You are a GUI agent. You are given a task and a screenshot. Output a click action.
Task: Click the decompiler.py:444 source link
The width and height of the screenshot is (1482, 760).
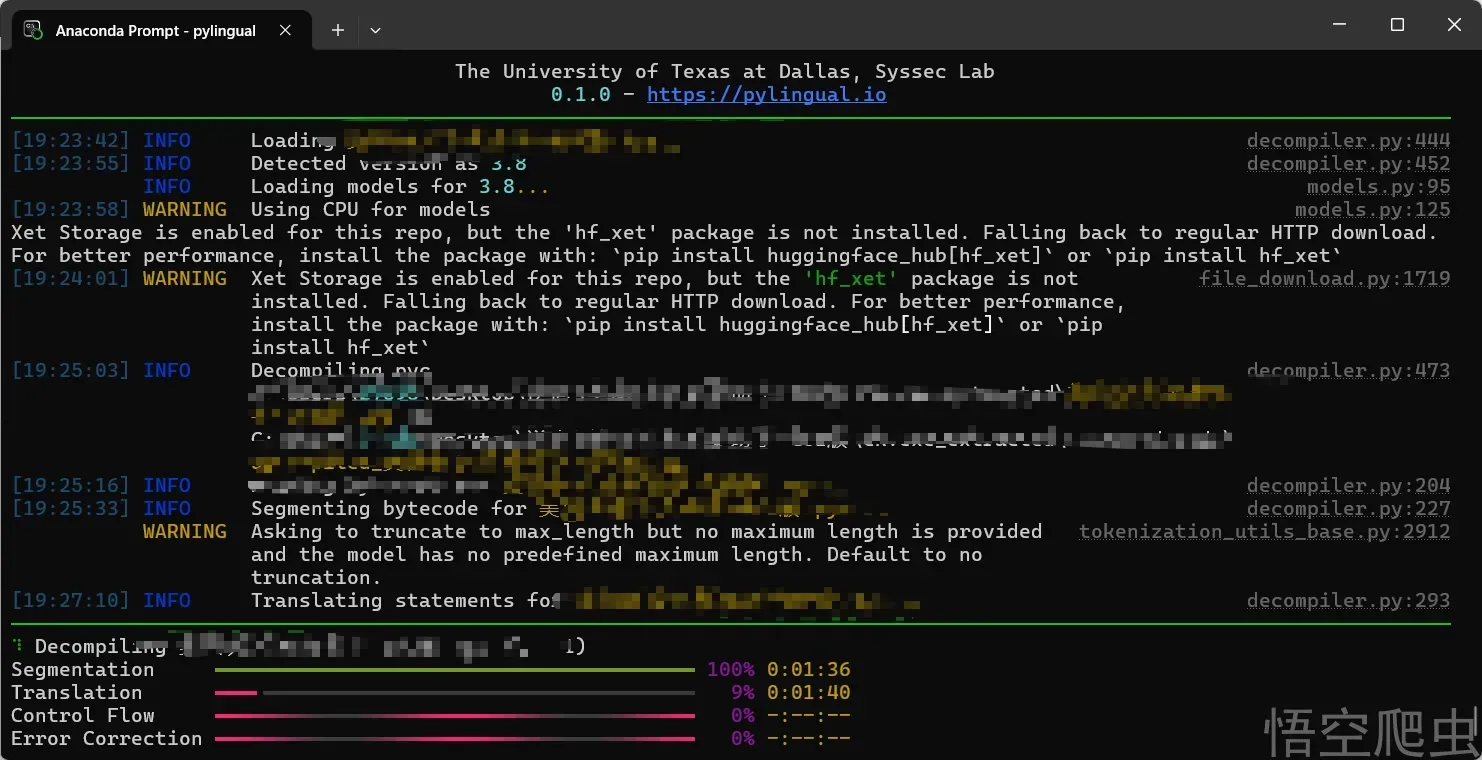[x=1347, y=141]
